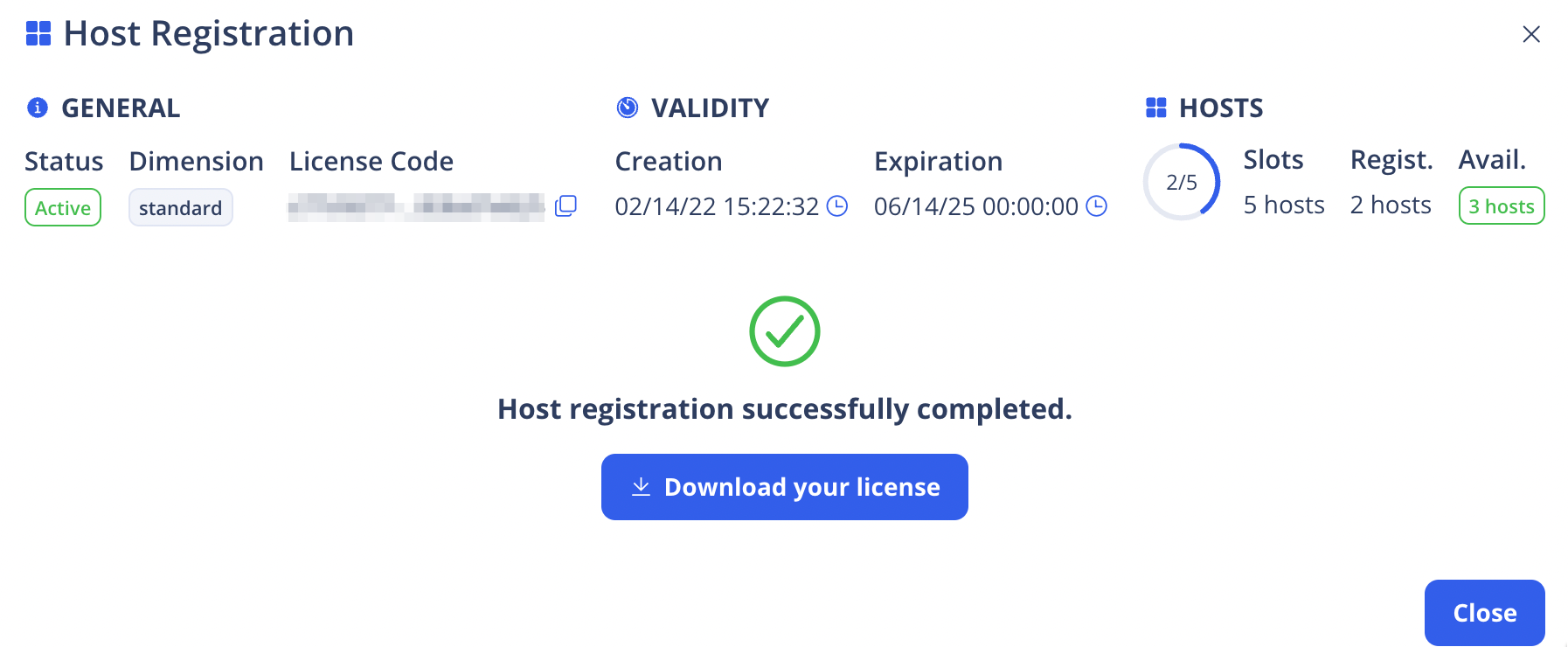Viewport: 1568px width, 647px height.
Task: Click the download arrow inside the license button
Action: point(641,487)
